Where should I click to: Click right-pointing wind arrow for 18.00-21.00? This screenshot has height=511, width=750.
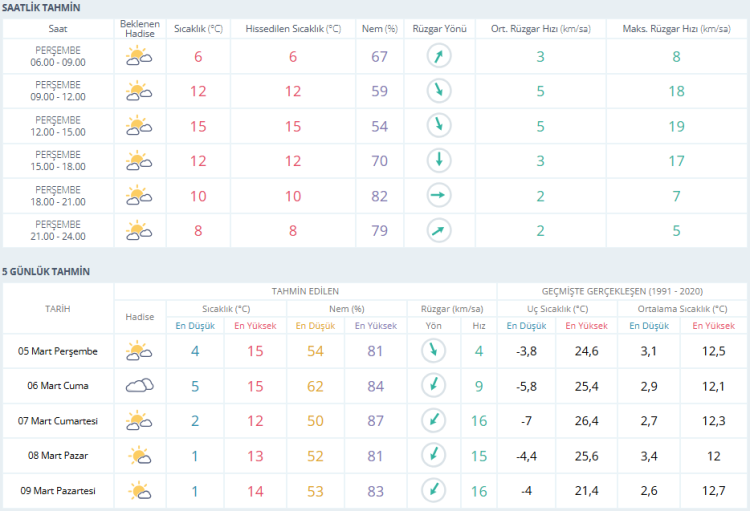click(438, 195)
